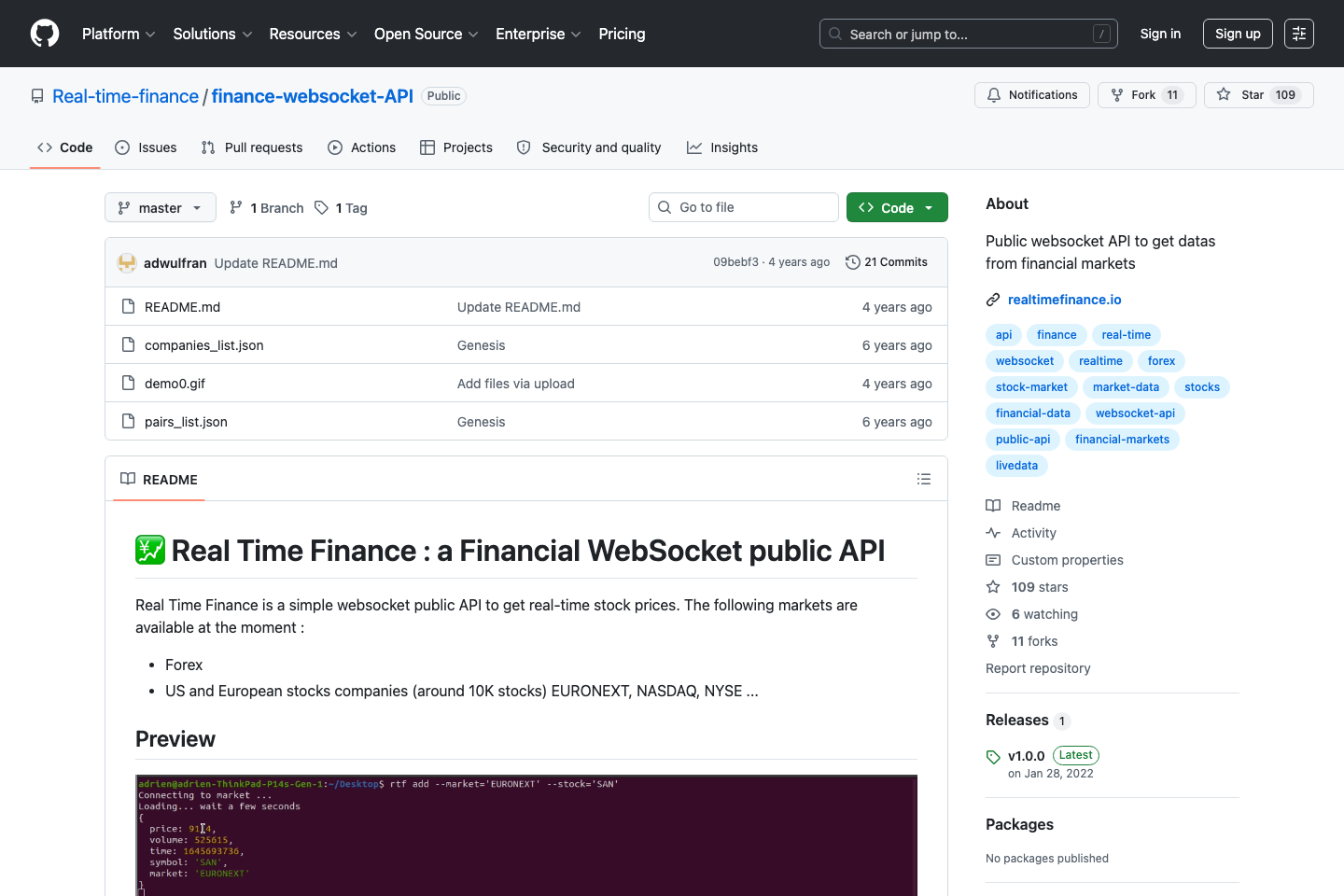Open the Solutions menu

pos(212,34)
